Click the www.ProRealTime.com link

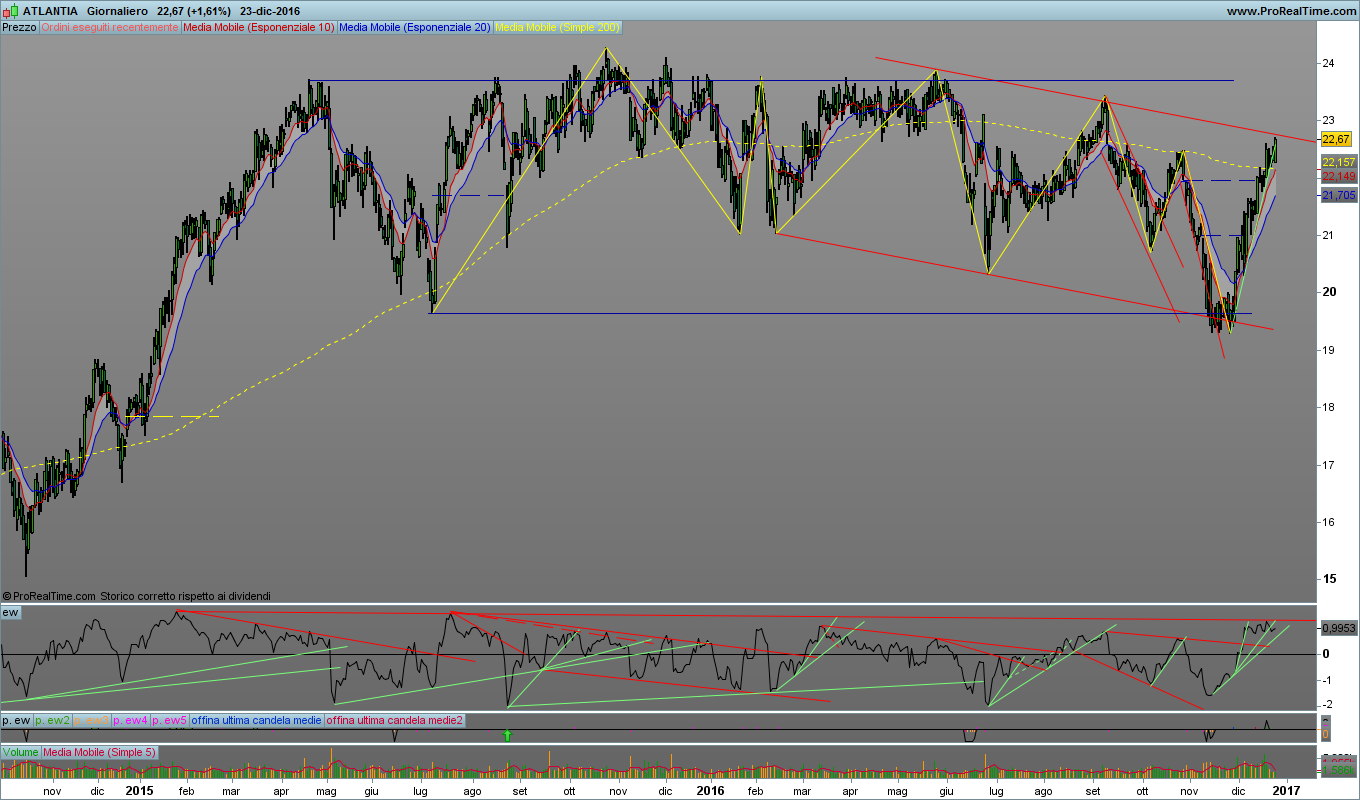[x=1291, y=11]
